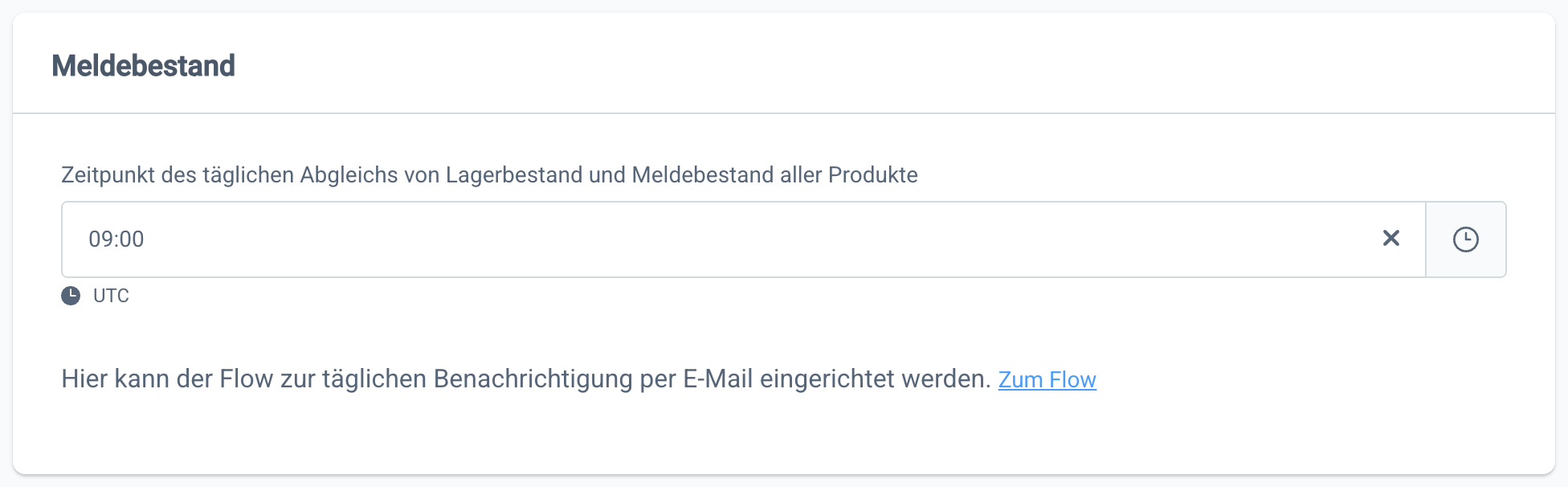Click empty middle area of time input
The image size is (1568, 487).
pyautogui.click(x=723, y=239)
